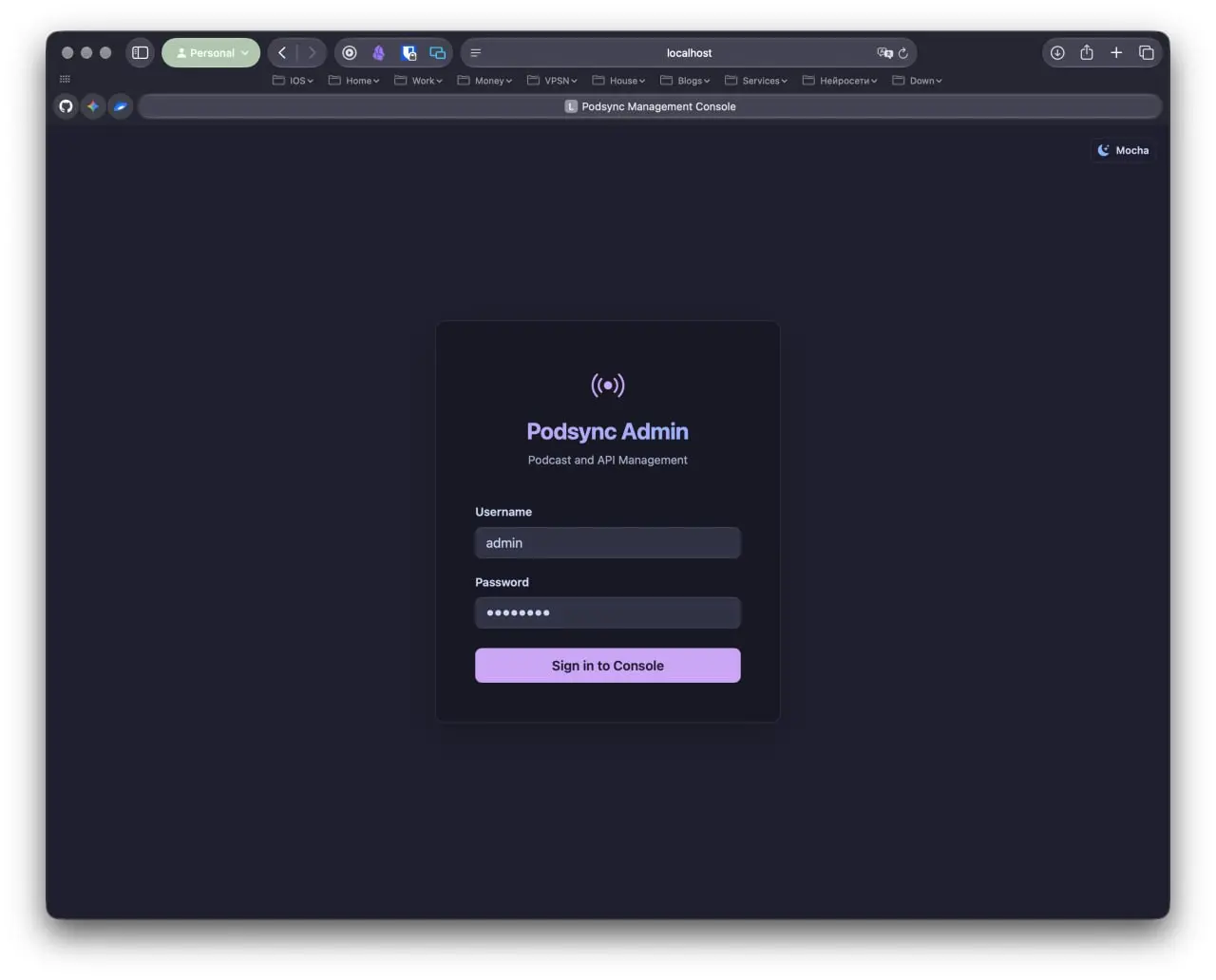Screen dimensions: 1216x980
Task: Click the Podsync Admin heading
Action: pos(608,431)
